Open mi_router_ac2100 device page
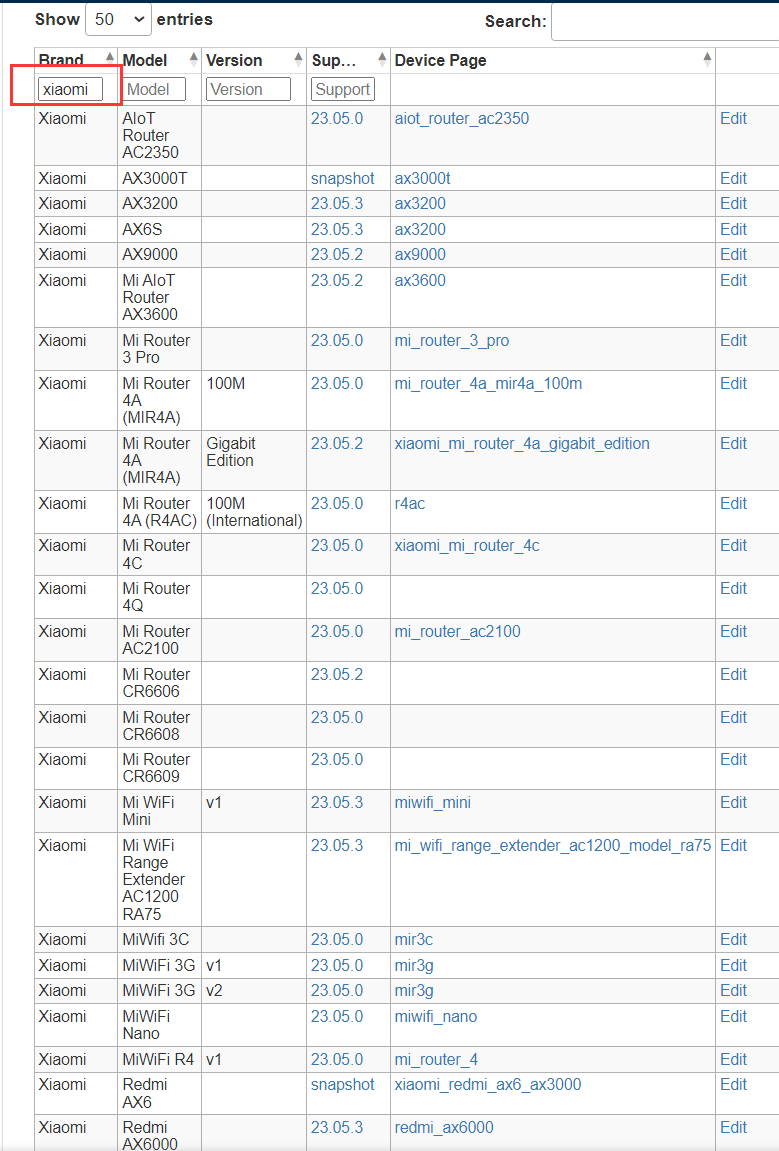 (457, 631)
